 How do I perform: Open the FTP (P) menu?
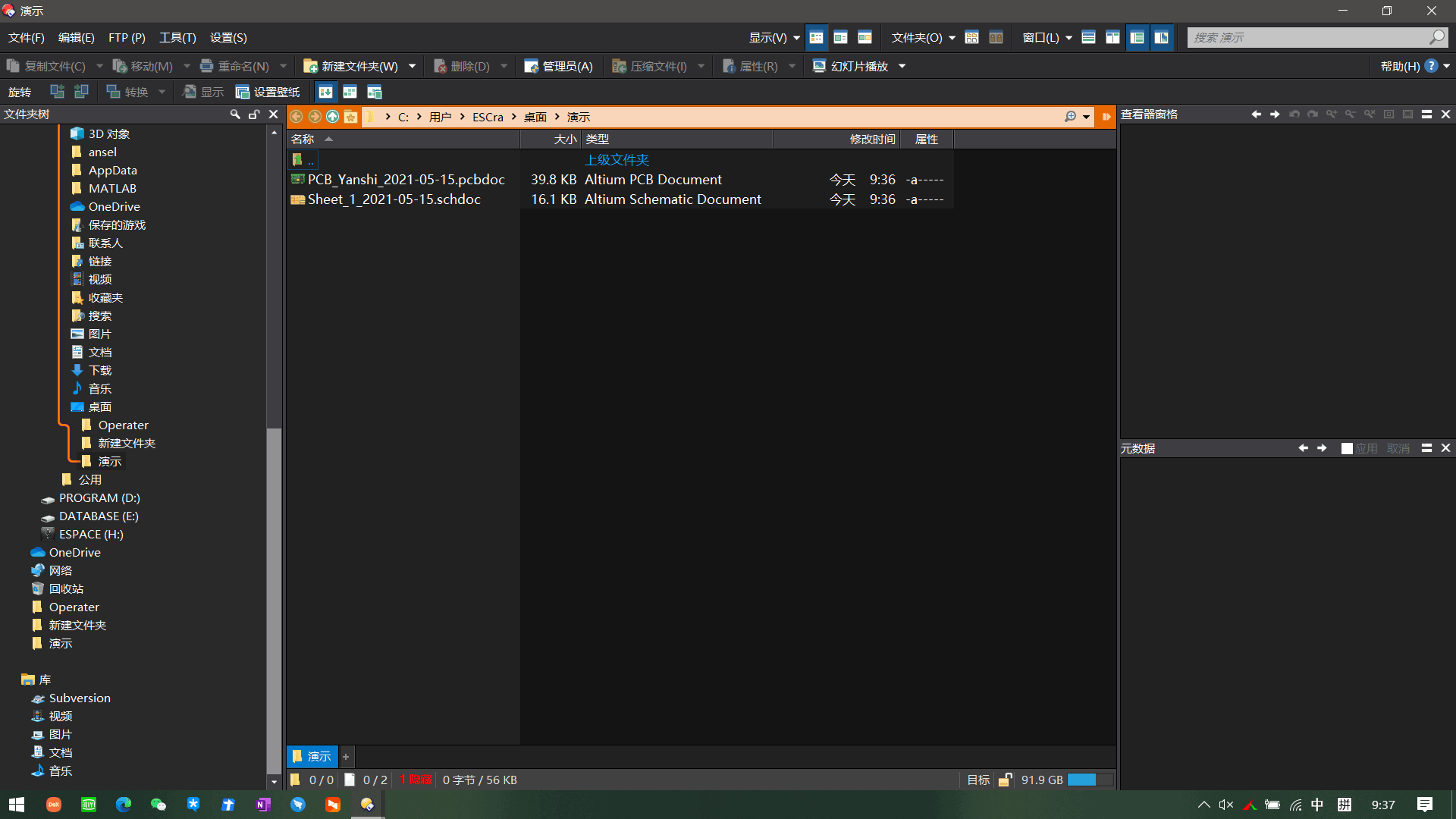tap(127, 38)
